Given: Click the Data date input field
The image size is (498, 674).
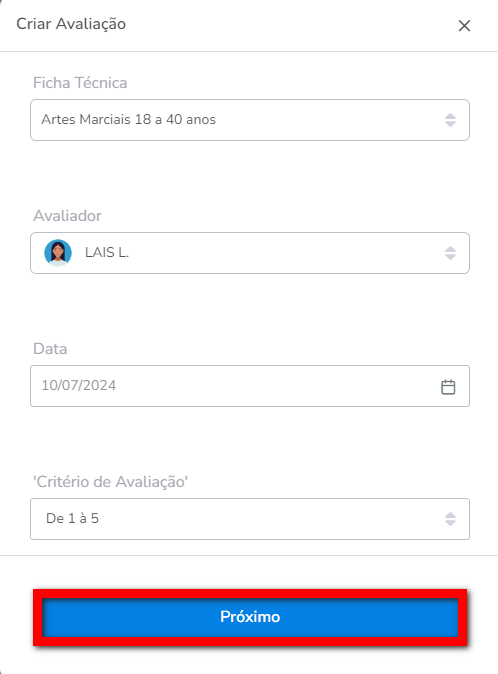Looking at the screenshot, I should [x=250, y=386].
